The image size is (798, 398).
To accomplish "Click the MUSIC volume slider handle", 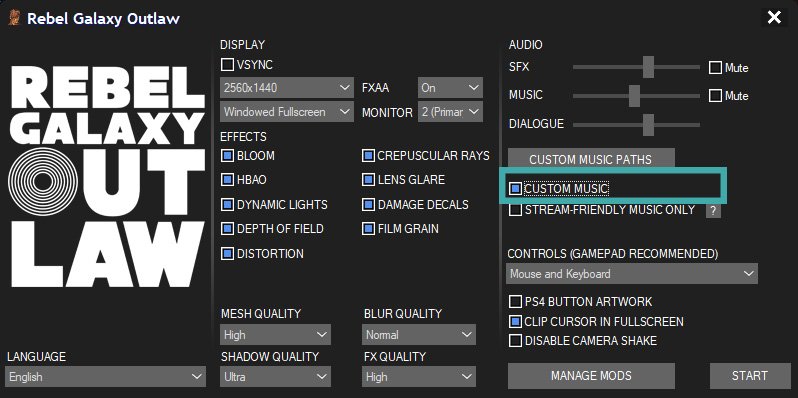I will 634,96.
